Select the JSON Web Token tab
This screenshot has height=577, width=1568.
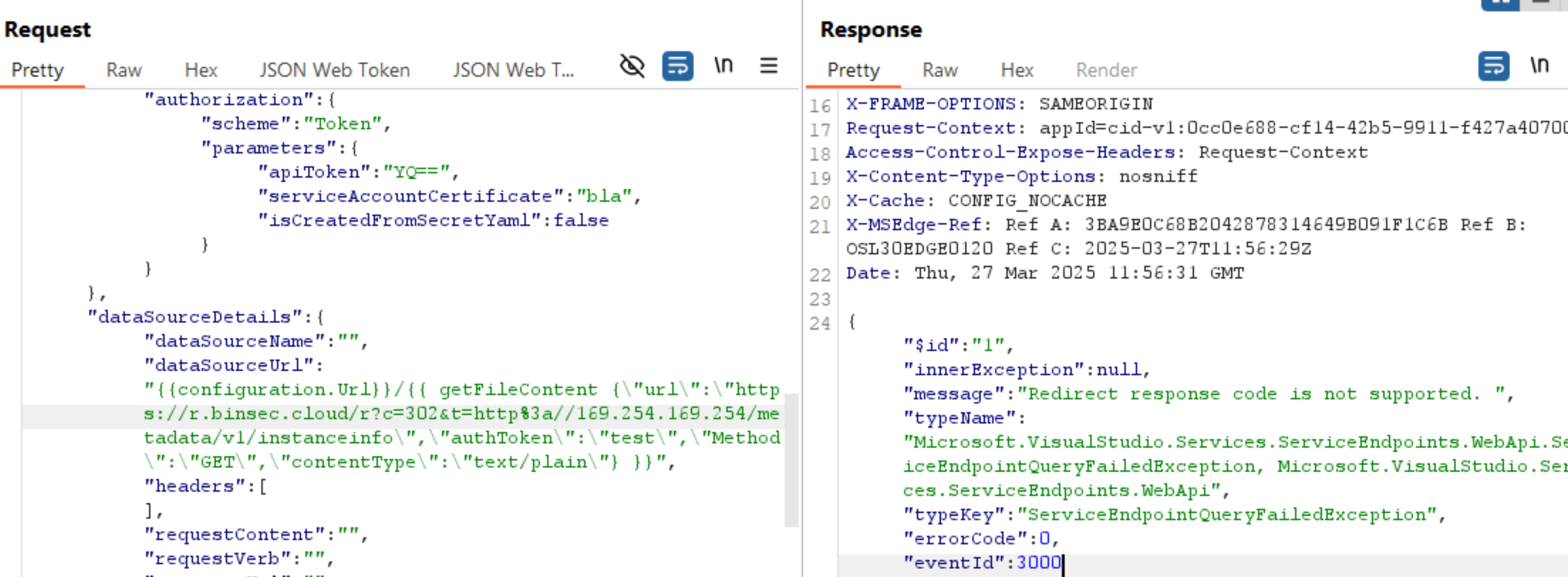[335, 69]
